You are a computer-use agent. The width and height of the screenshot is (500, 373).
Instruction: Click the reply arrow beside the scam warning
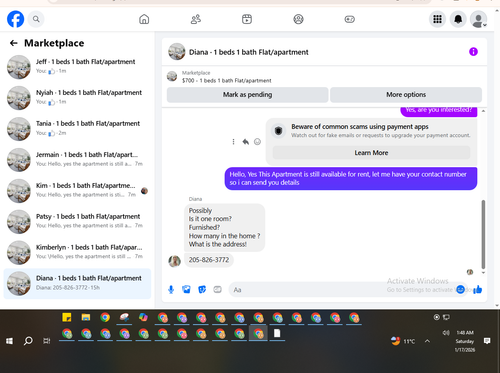pos(246,142)
